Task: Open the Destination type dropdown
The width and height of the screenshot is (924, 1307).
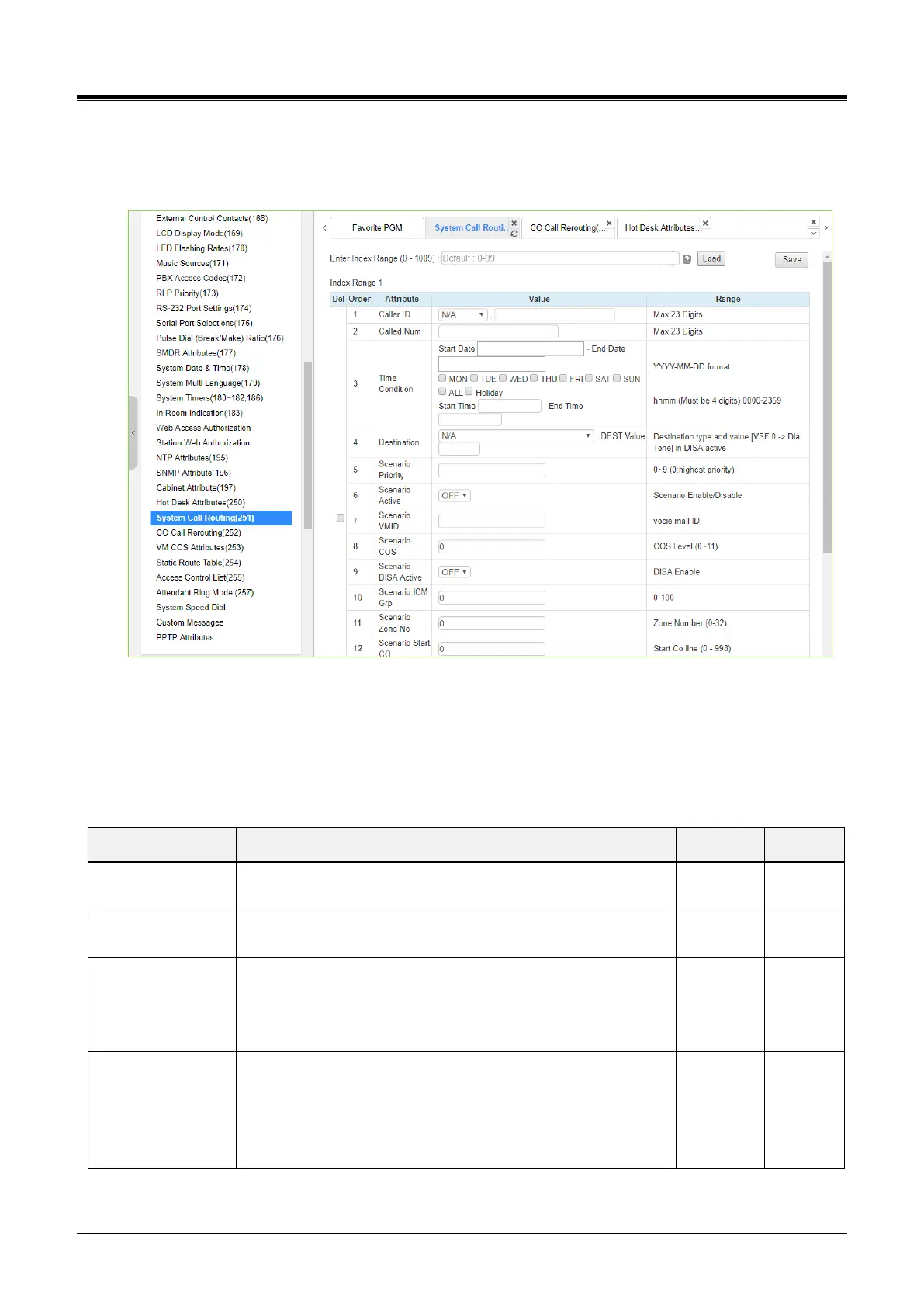Action: click(516, 436)
